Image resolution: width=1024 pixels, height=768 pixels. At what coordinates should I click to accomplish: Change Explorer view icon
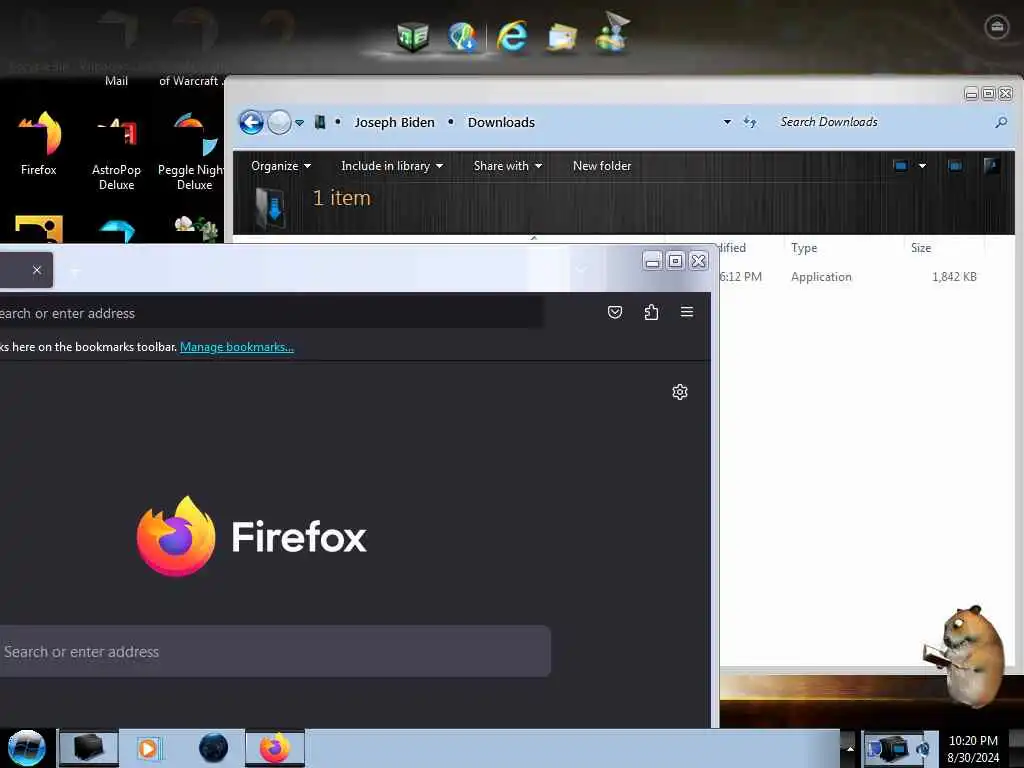pos(901,166)
